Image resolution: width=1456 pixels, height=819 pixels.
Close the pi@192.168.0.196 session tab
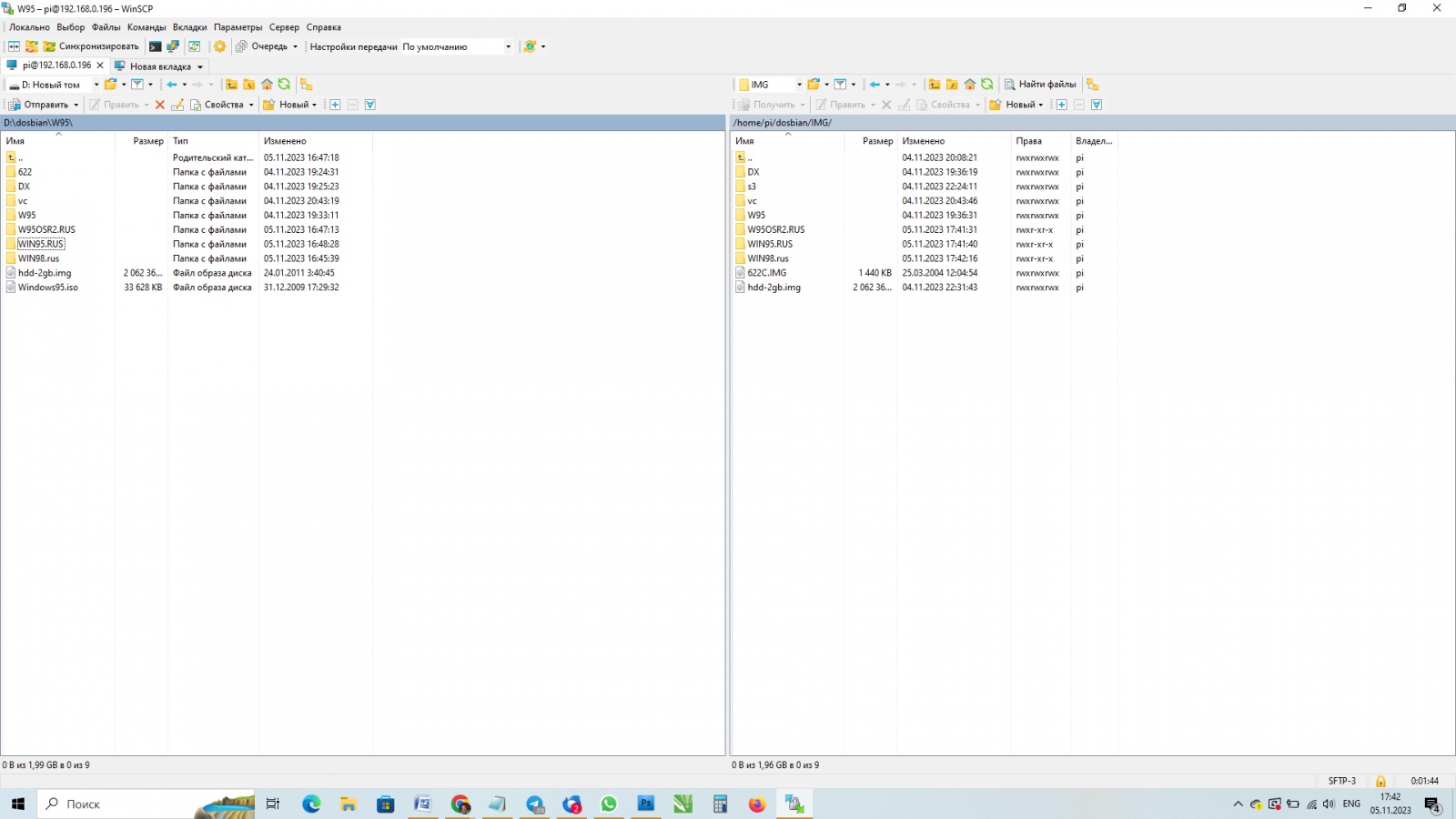[100, 66]
